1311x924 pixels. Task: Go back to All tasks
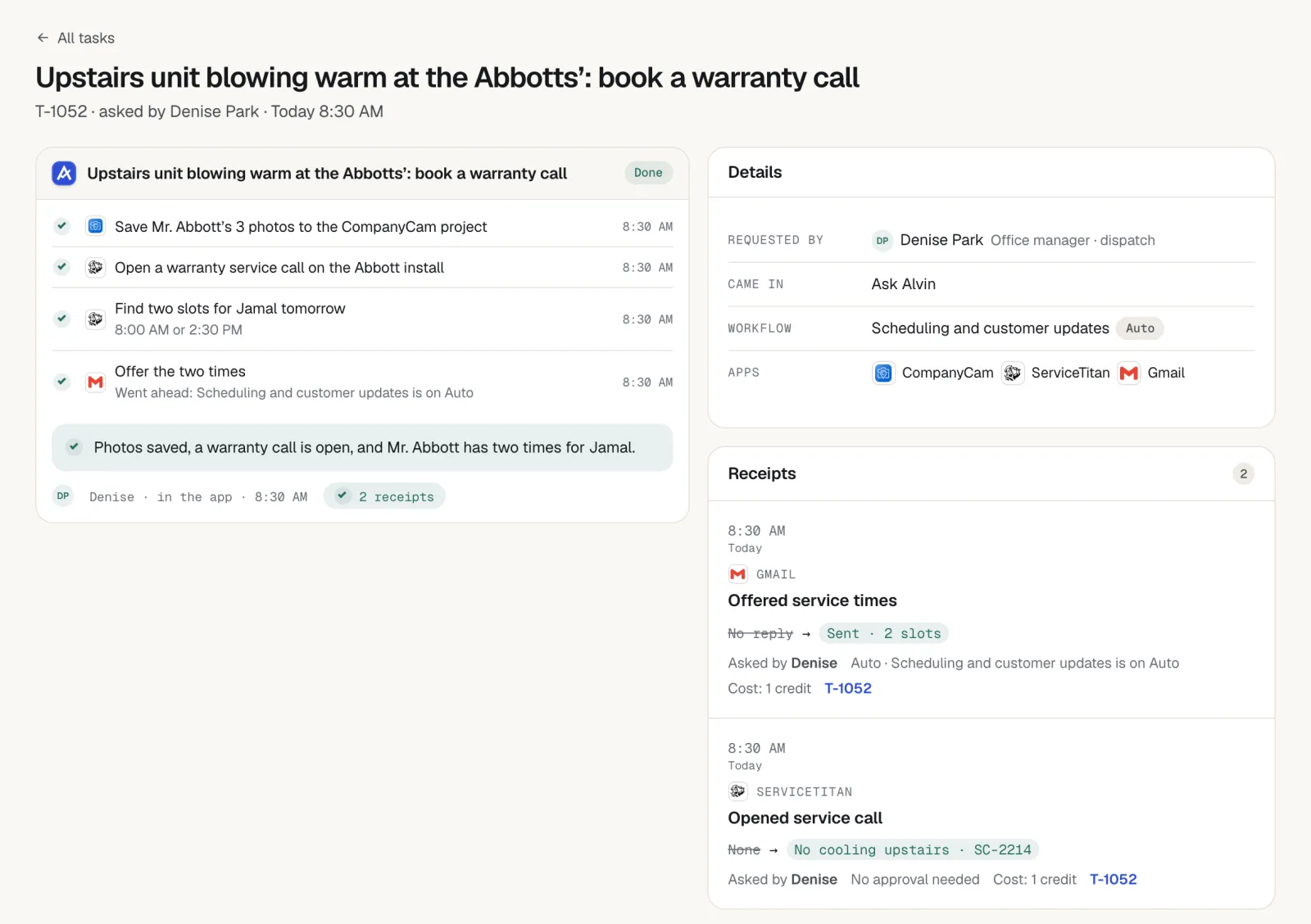[x=75, y=38]
